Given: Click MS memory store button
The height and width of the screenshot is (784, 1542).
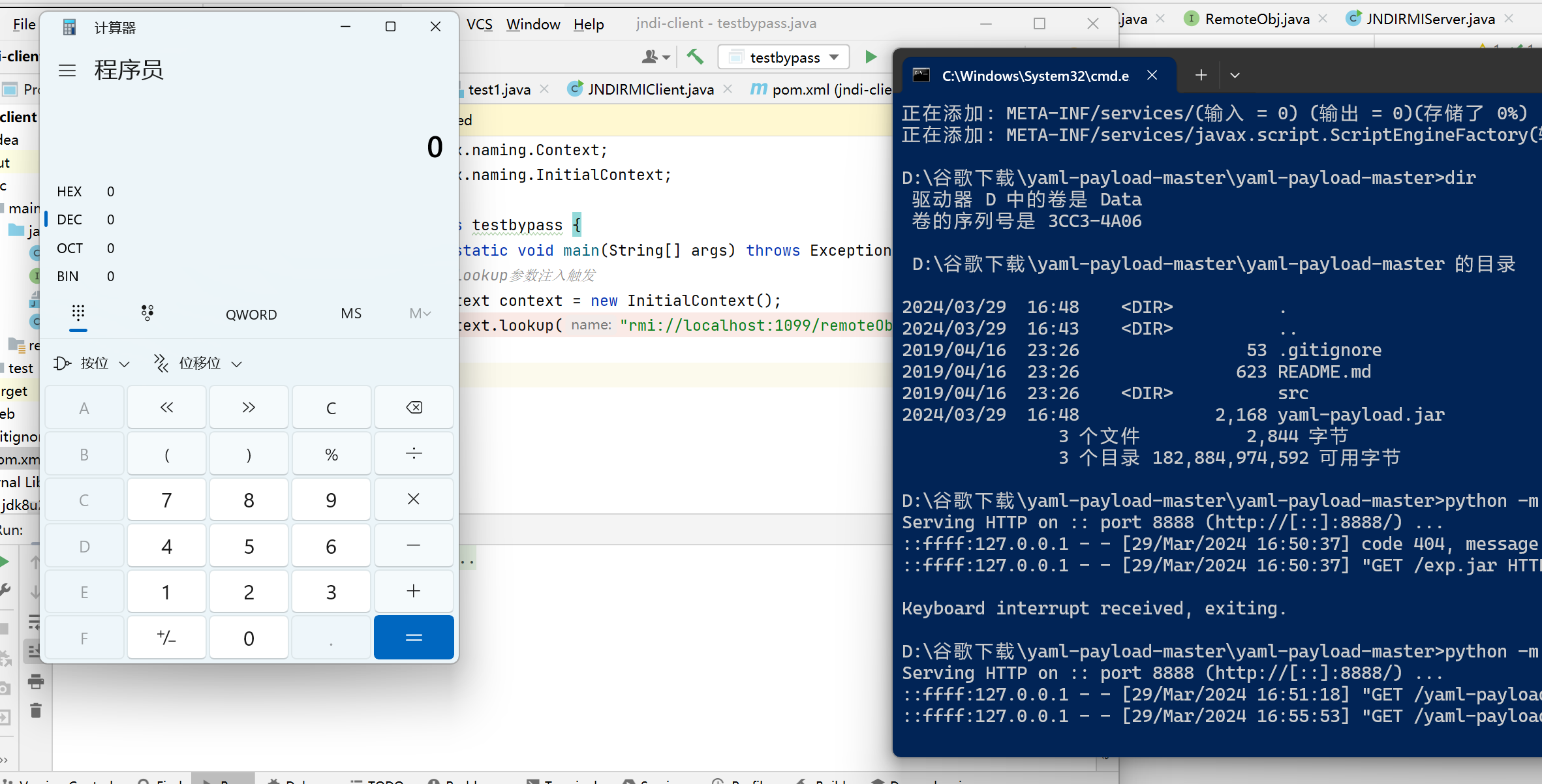Looking at the screenshot, I should pyautogui.click(x=351, y=314).
